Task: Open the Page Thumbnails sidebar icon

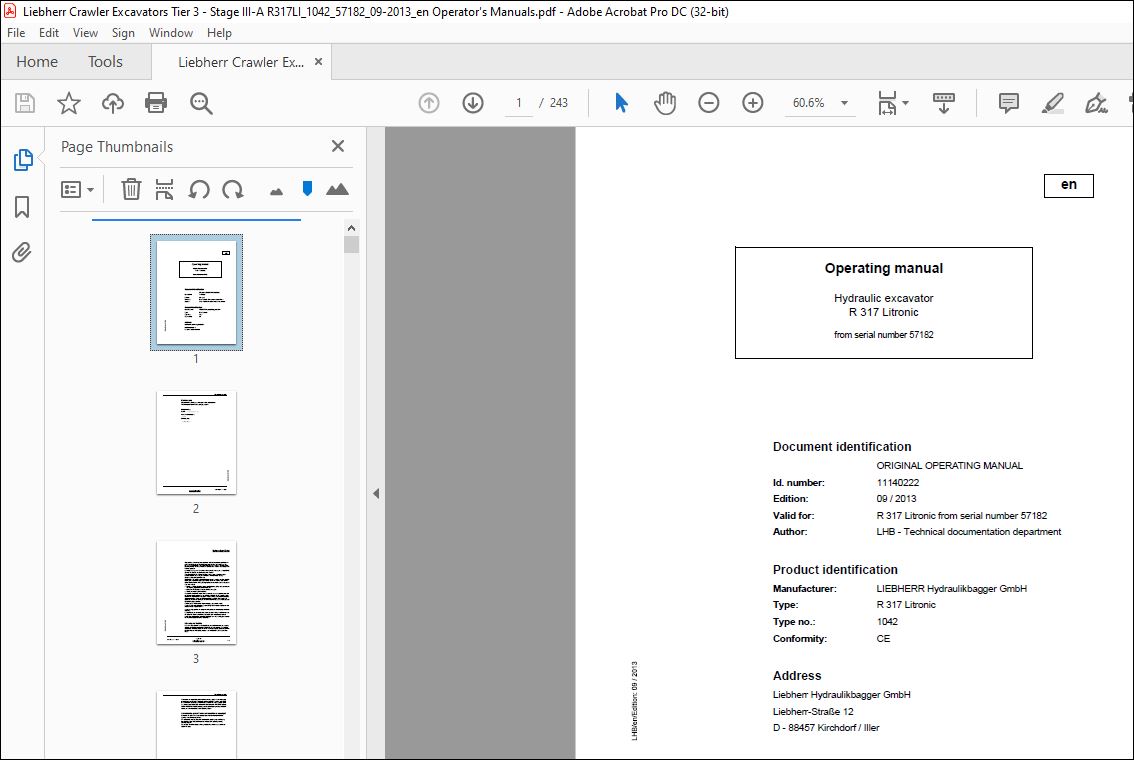Action: 22,160
